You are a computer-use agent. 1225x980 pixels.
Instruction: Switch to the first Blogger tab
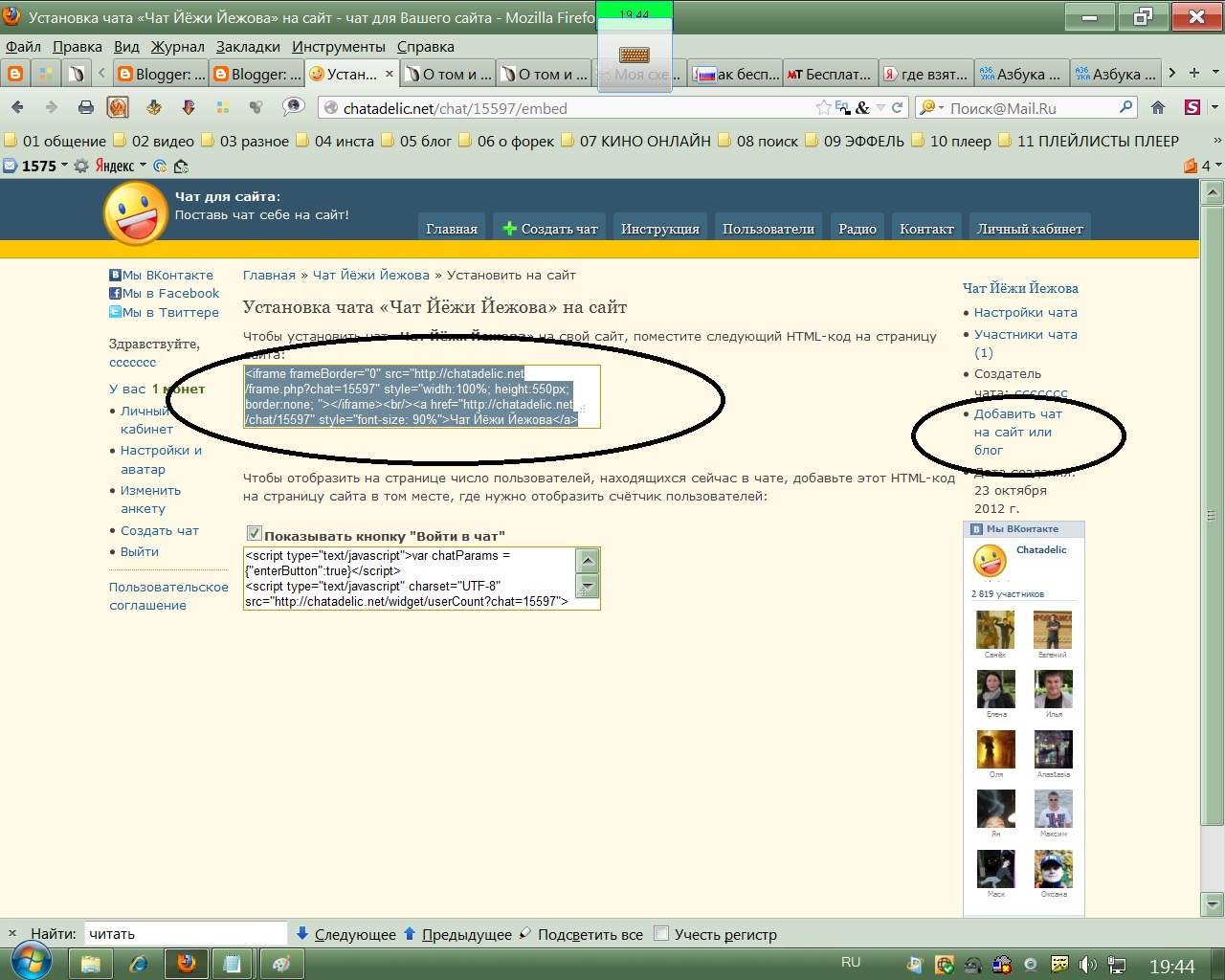tap(160, 74)
